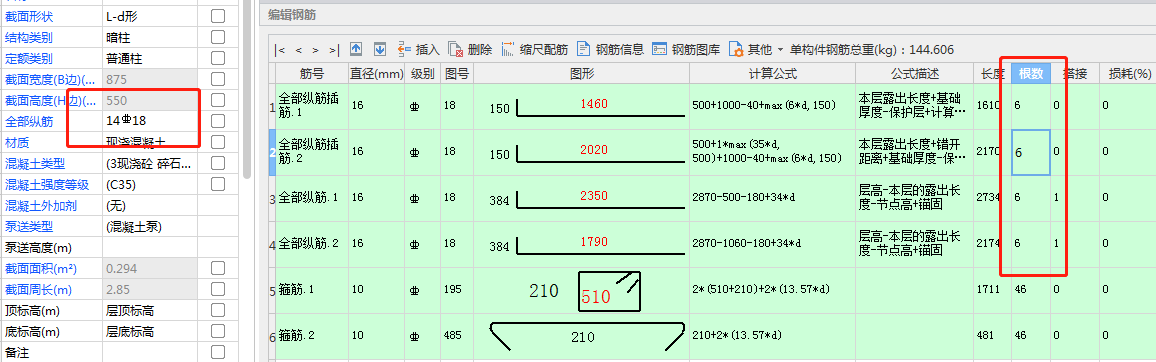Click the 根数 input field in row 2
The image size is (1156, 362).
(1031, 153)
